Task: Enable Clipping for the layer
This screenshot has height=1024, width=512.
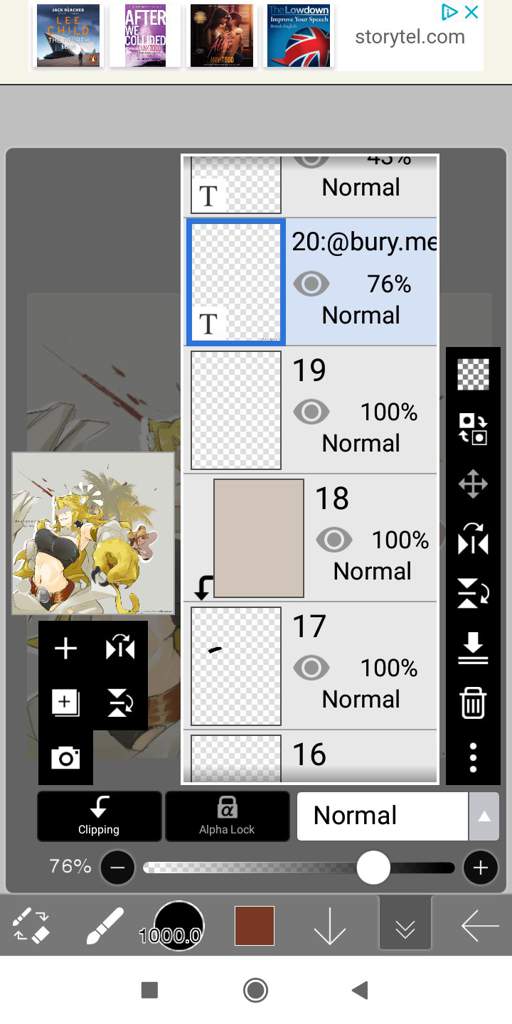Action: pyautogui.click(x=99, y=816)
